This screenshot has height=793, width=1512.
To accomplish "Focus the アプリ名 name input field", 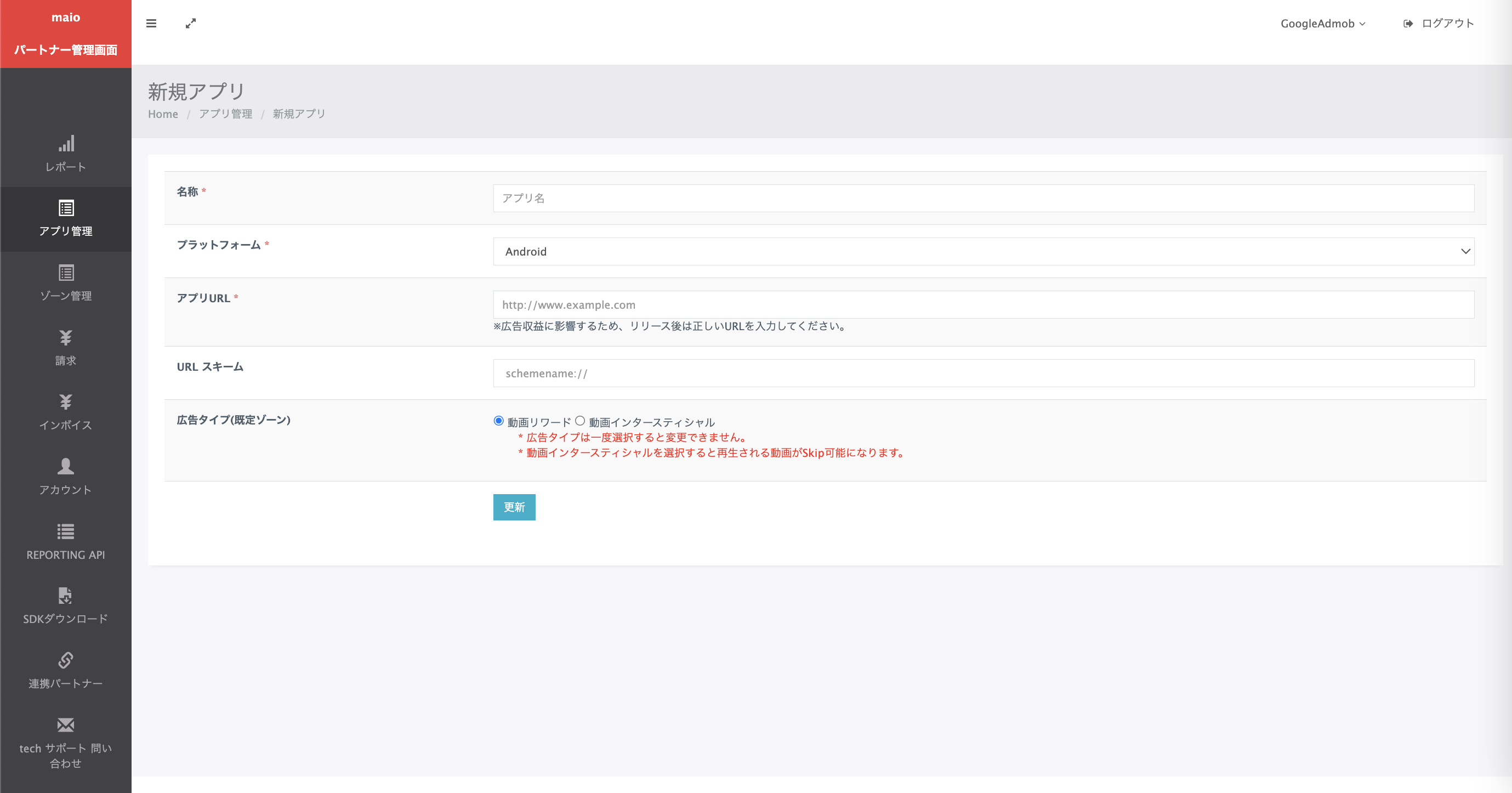I will tap(983, 199).
